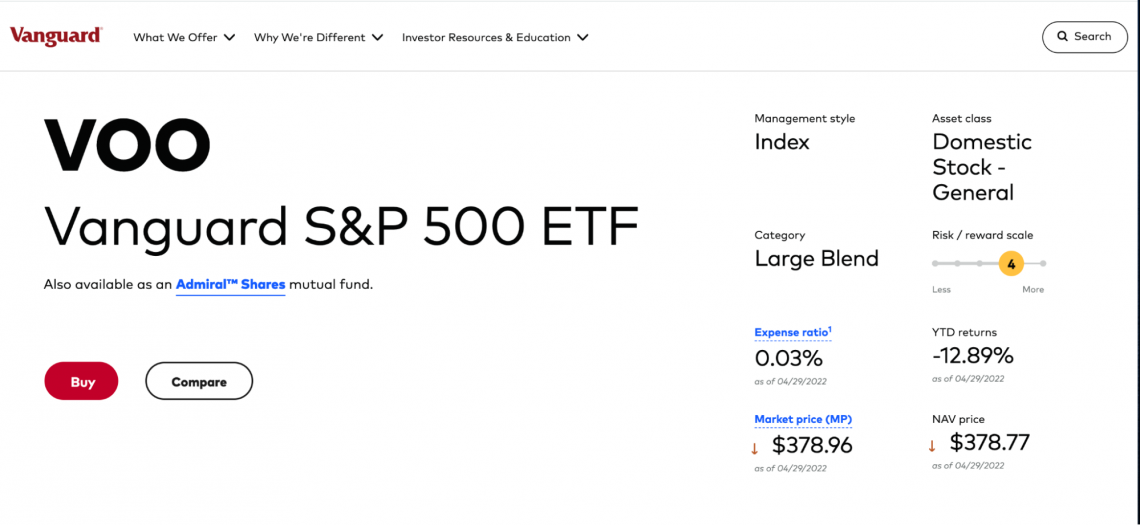Click the down arrow beside market price
Screen dimensions: 1140x525
pyautogui.click(x=755, y=448)
